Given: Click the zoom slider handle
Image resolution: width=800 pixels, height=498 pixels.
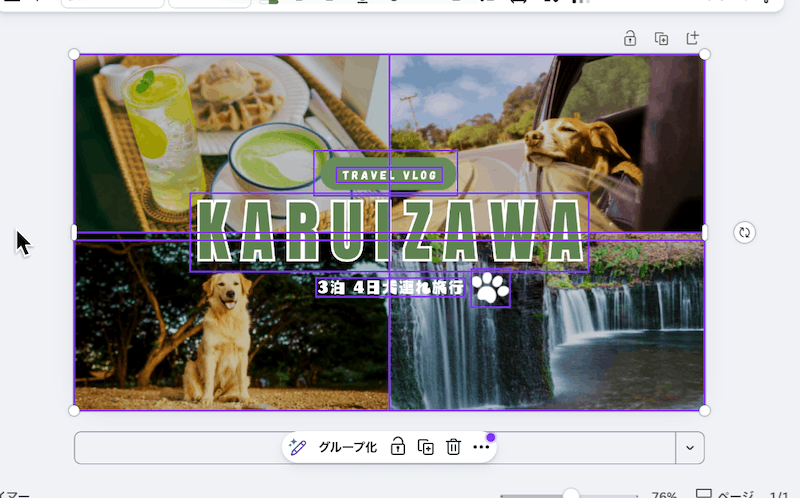Looking at the screenshot, I should (571, 494).
